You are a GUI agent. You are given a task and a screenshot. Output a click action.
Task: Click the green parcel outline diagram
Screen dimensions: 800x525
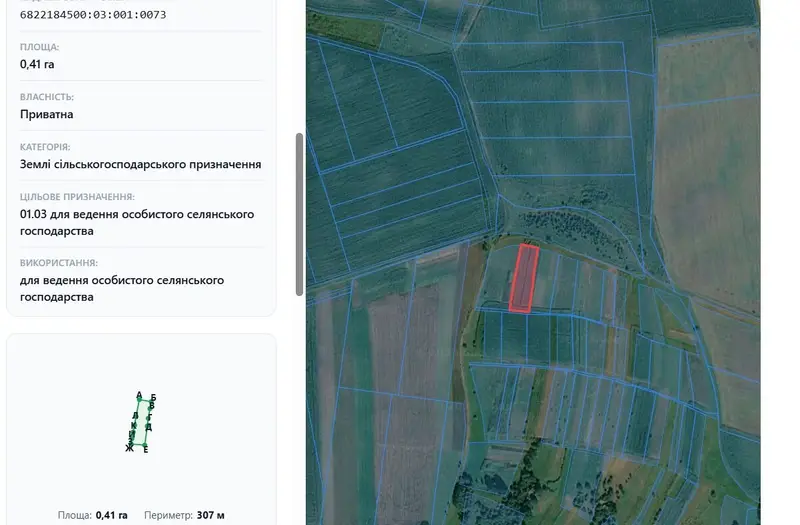click(x=141, y=423)
